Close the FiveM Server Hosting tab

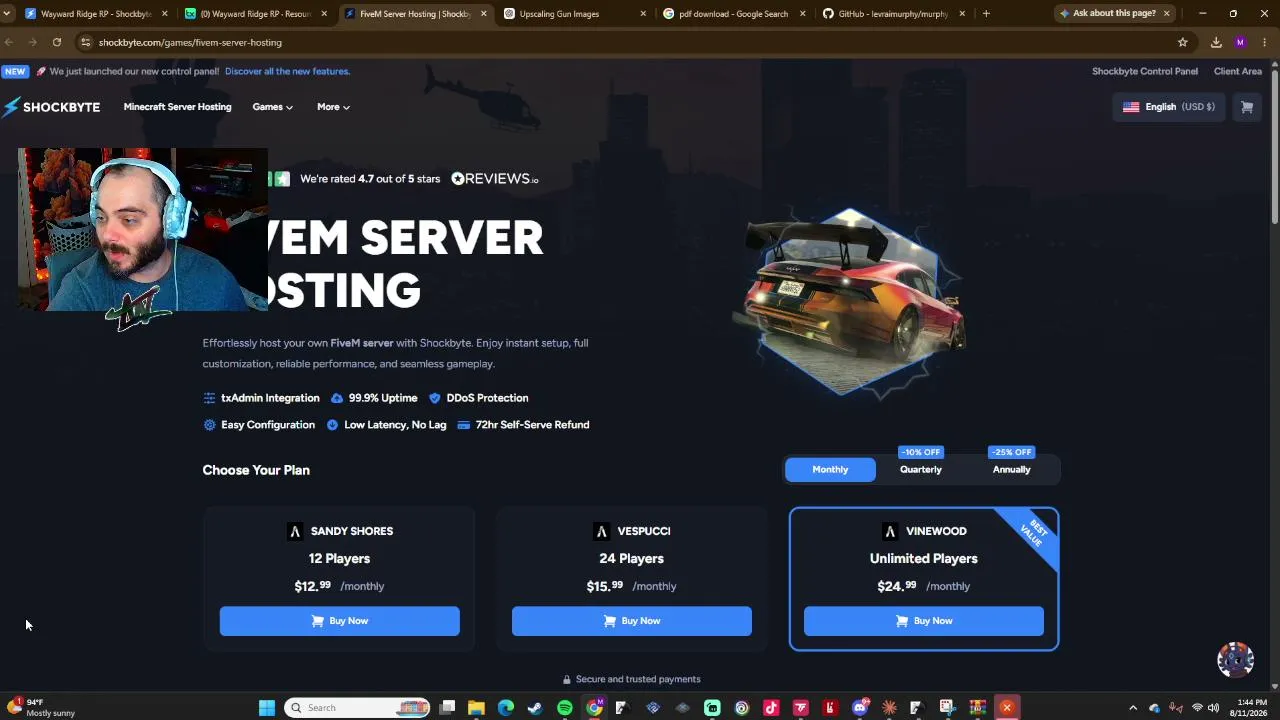coord(484,14)
